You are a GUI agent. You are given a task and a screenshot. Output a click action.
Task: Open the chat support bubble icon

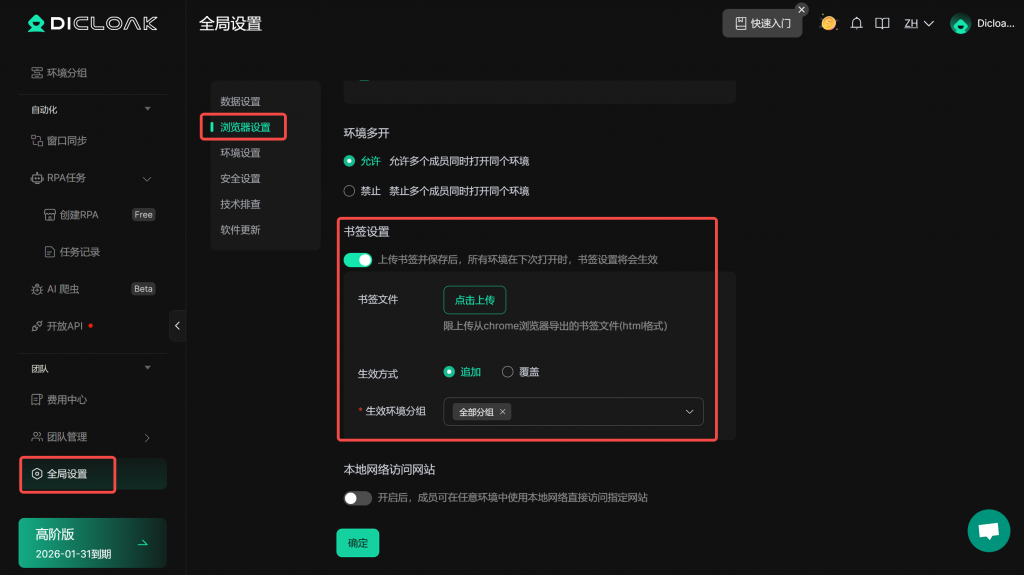point(989,531)
